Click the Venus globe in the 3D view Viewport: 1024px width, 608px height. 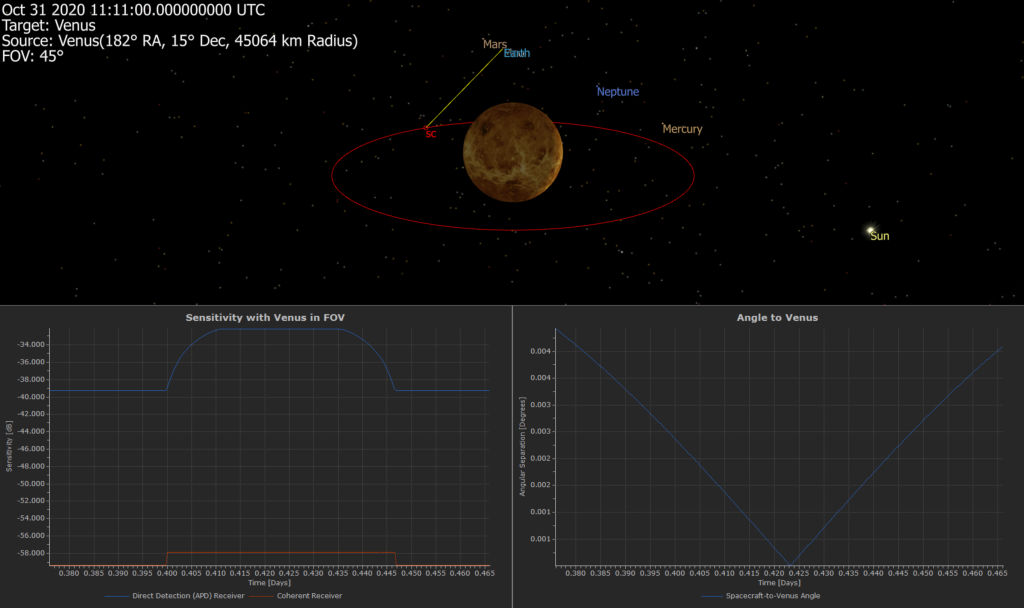pos(513,152)
